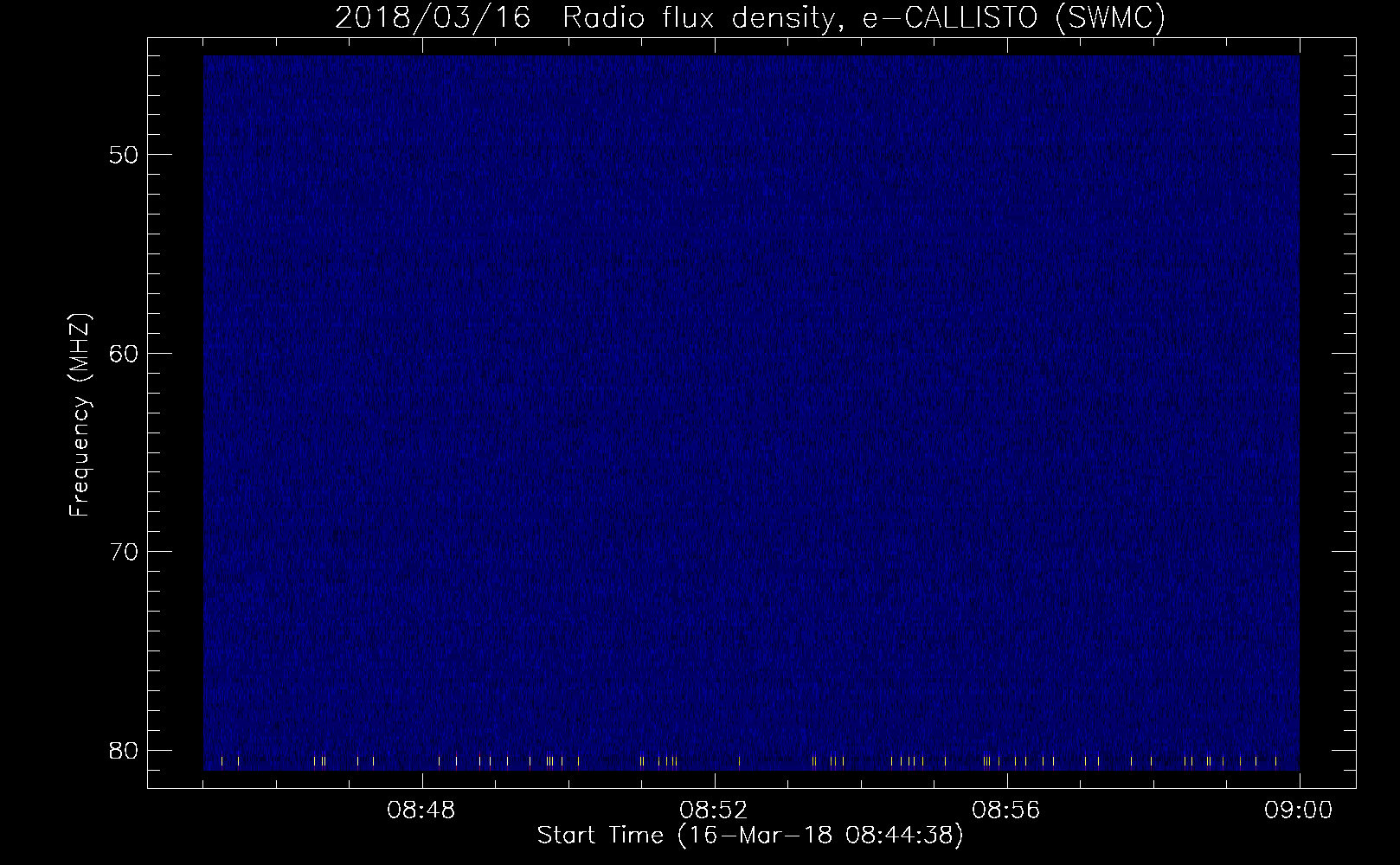This screenshot has width=1400, height=865.
Task: Click the 'Frequency (MHZ)' axis label
Action: coord(80,415)
